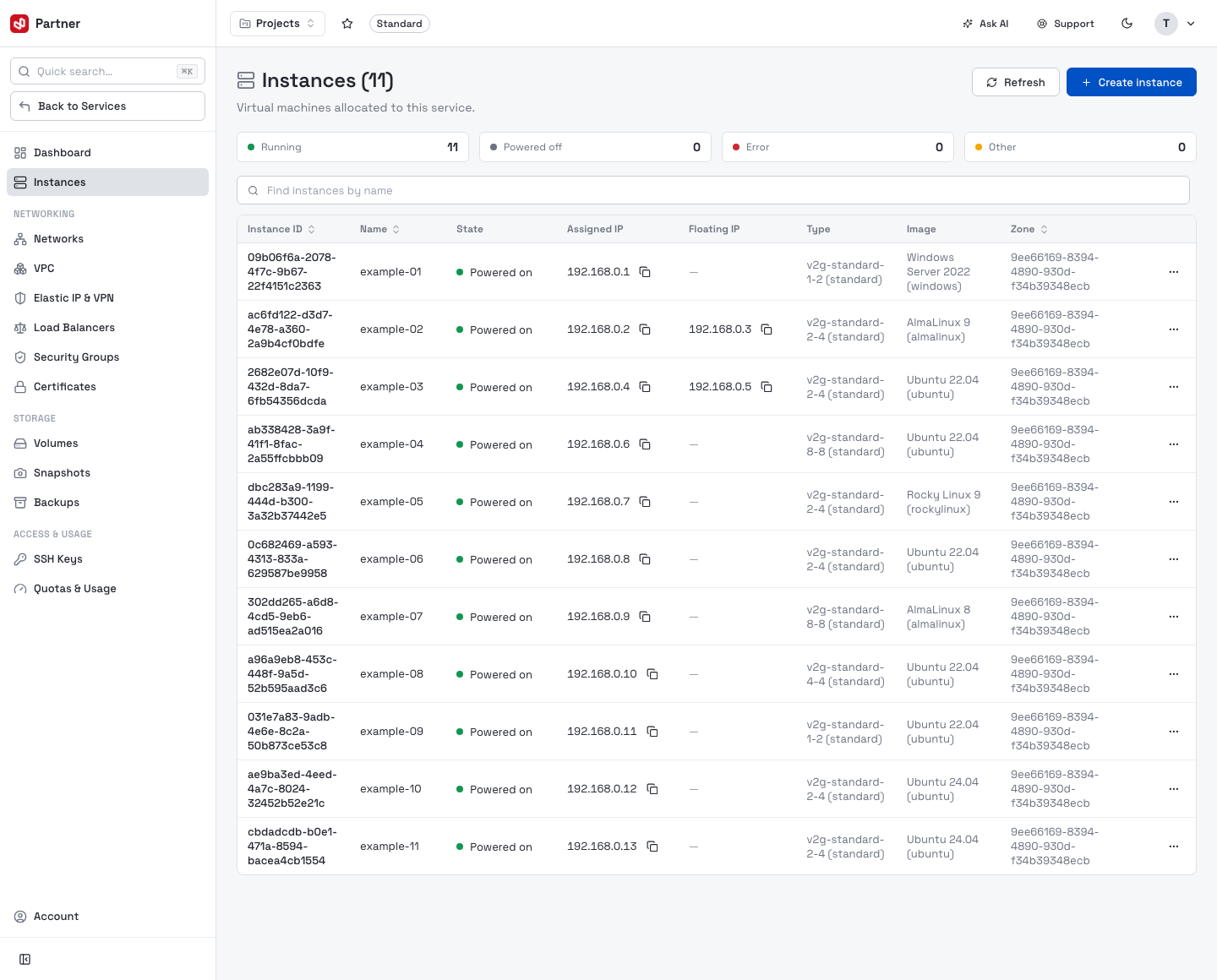The width and height of the screenshot is (1217, 980).
Task: Open the Projects dropdown selector
Action: pos(277,24)
